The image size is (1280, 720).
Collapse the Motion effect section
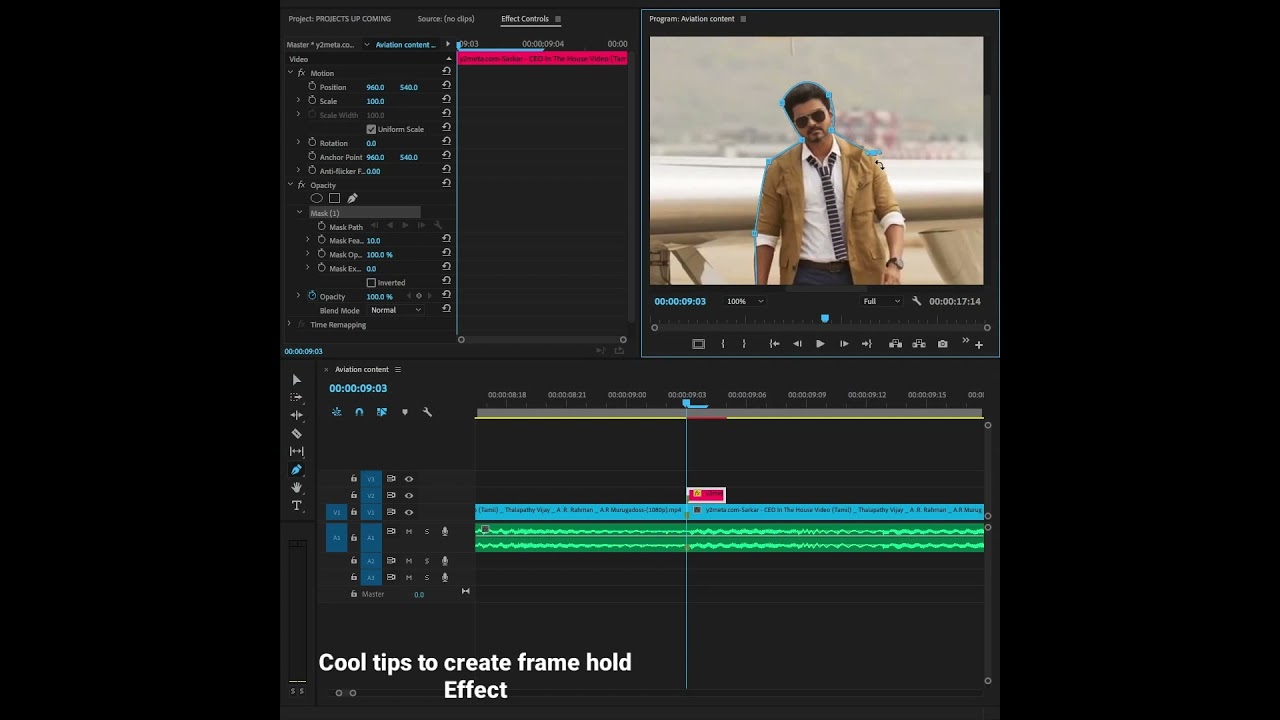point(291,73)
